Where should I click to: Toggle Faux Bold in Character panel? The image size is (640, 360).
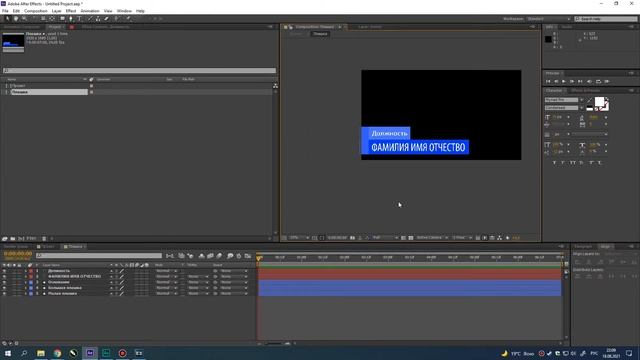click(554, 162)
